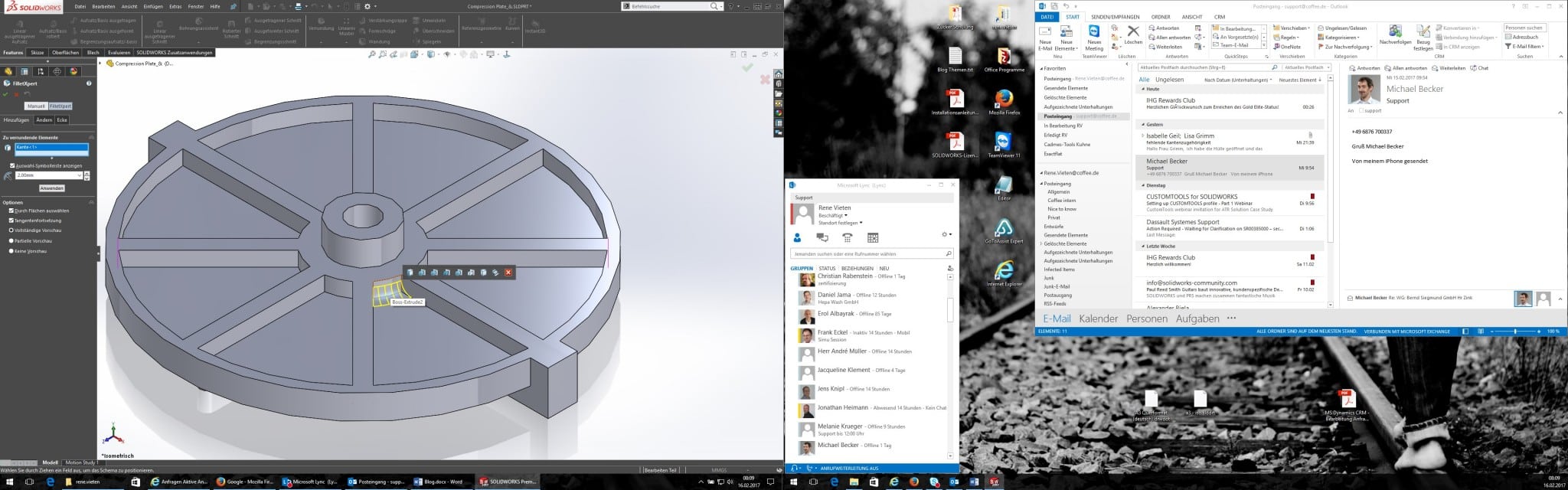Open the Einfügen menu in SolidWorks

[154, 6]
